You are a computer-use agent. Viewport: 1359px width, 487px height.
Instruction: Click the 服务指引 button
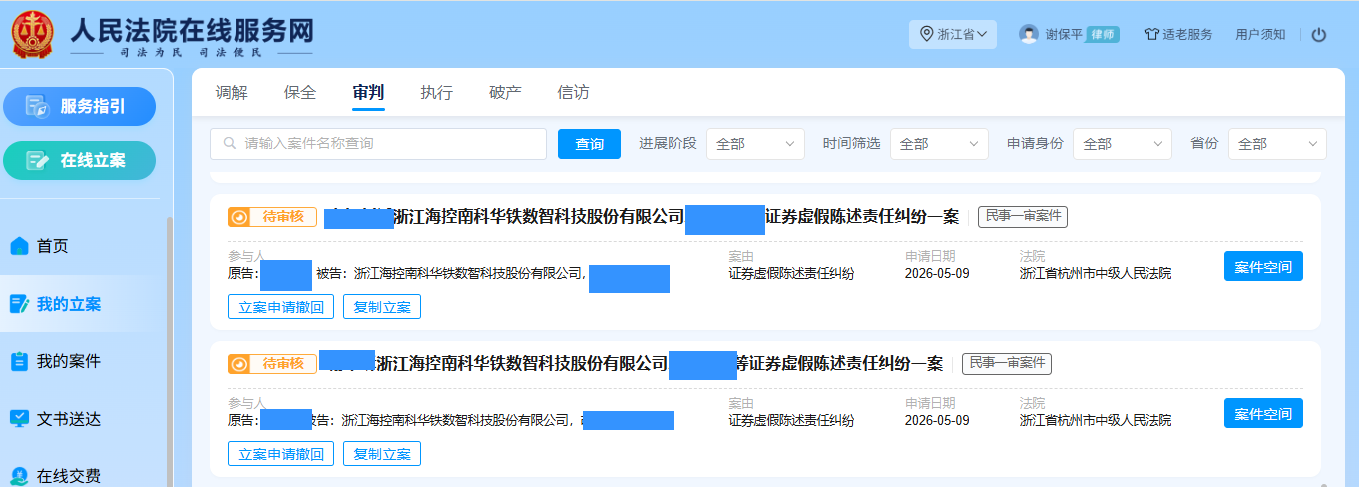pos(80,107)
